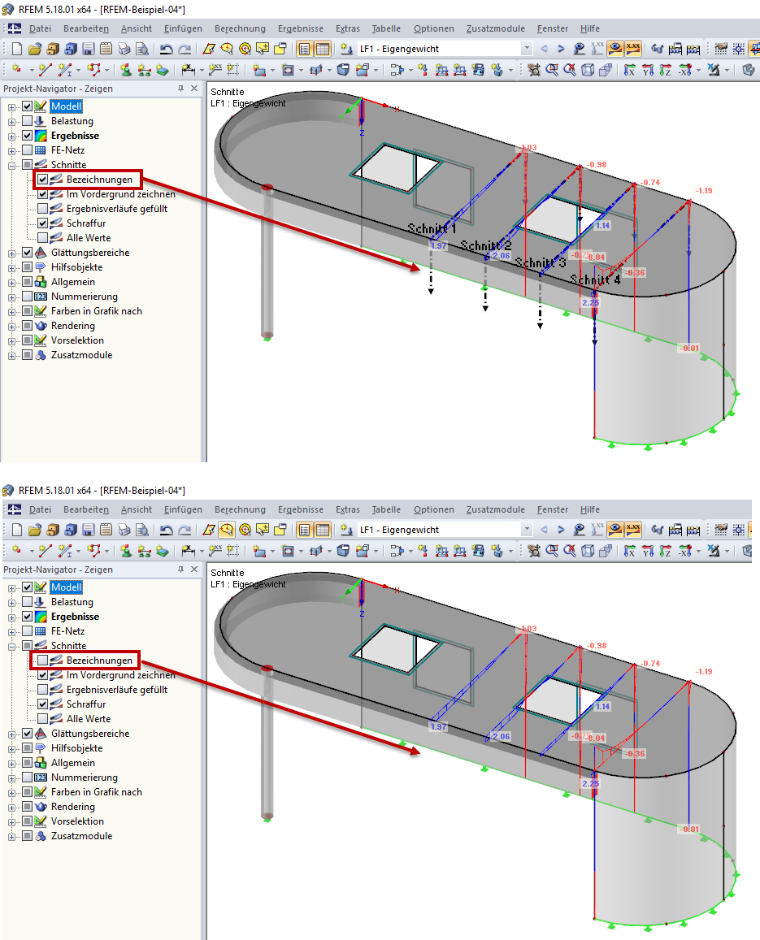This screenshot has height=940, width=760.
Task: Click the Isometric box view icon in upper window
Action: [588, 70]
